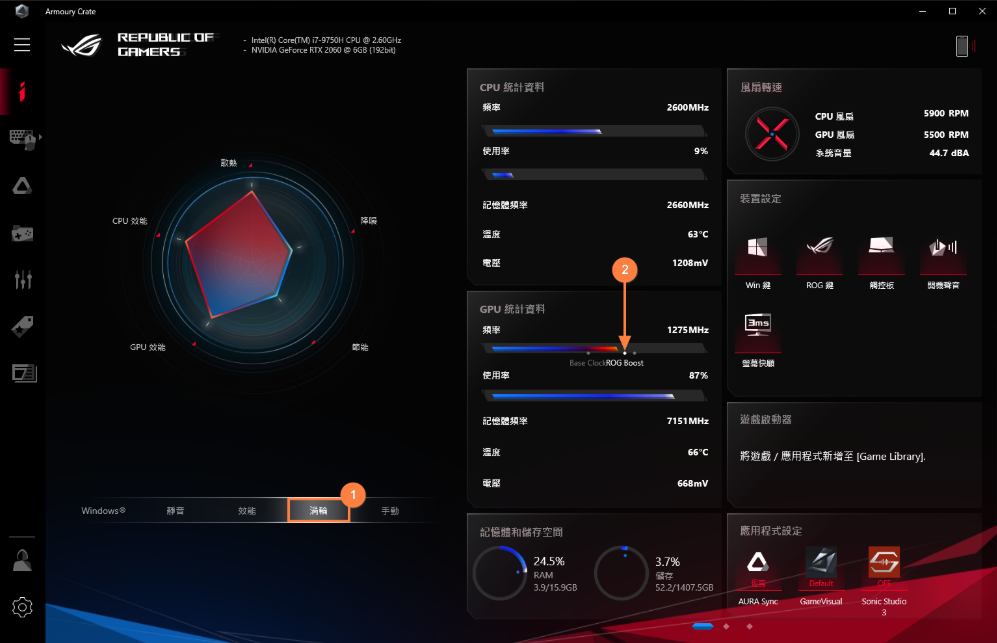Click the system noise value 44.7 dBA
The height and width of the screenshot is (643, 997).
pos(949,153)
